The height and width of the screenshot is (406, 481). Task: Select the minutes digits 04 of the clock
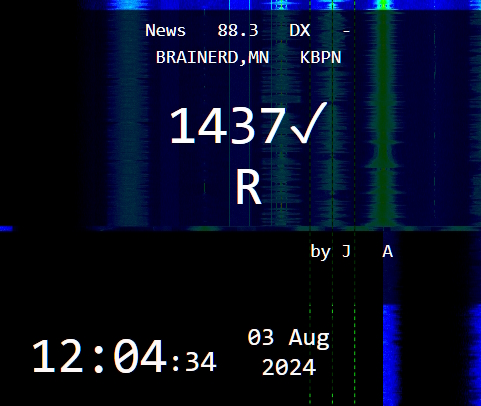pyautogui.click(x=140, y=356)
